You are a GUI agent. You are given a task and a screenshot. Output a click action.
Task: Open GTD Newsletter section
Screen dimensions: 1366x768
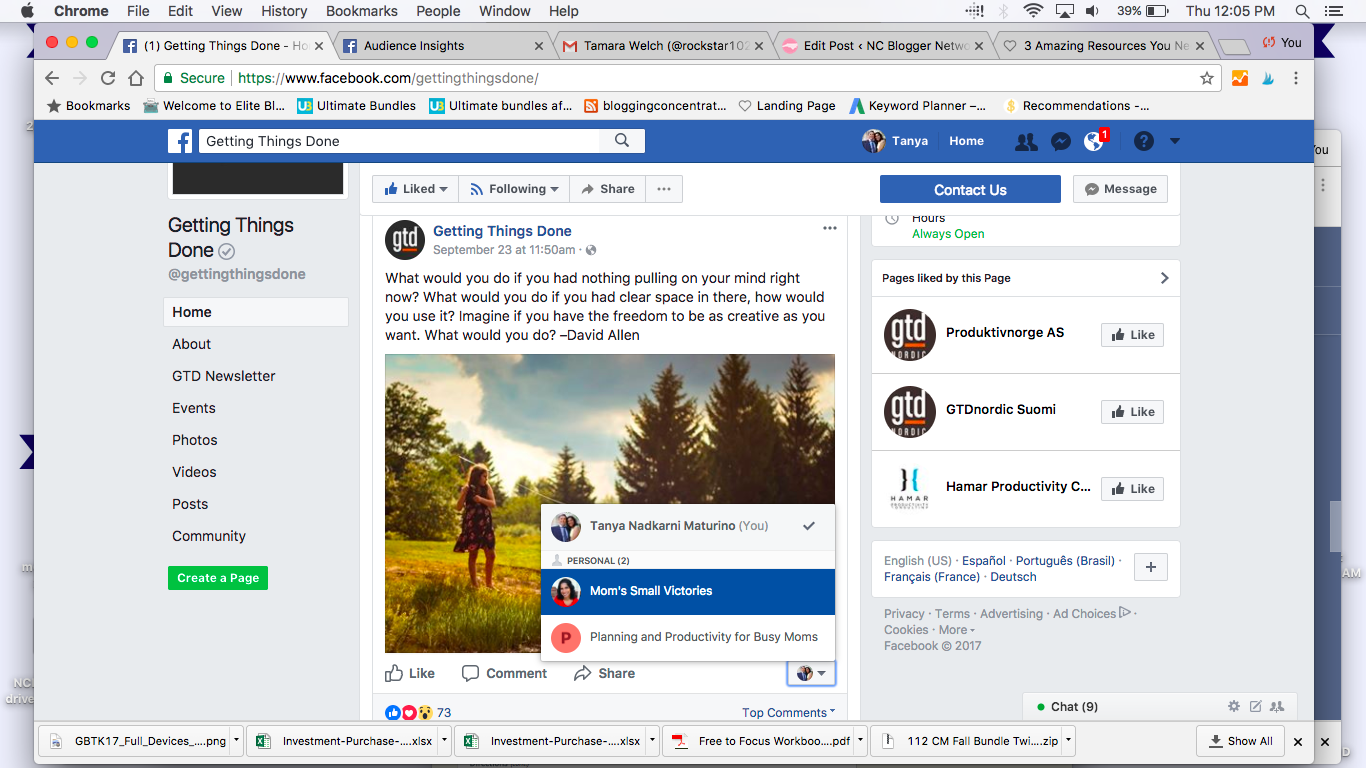pyautogui.click(x=224, y=376)
